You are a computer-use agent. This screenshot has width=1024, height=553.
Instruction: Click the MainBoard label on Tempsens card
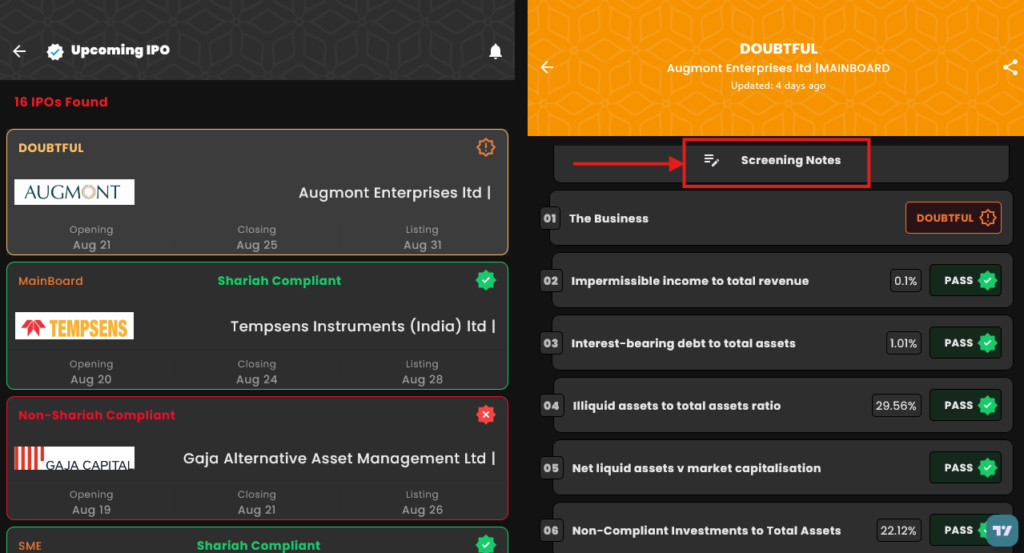pos(50,281)
